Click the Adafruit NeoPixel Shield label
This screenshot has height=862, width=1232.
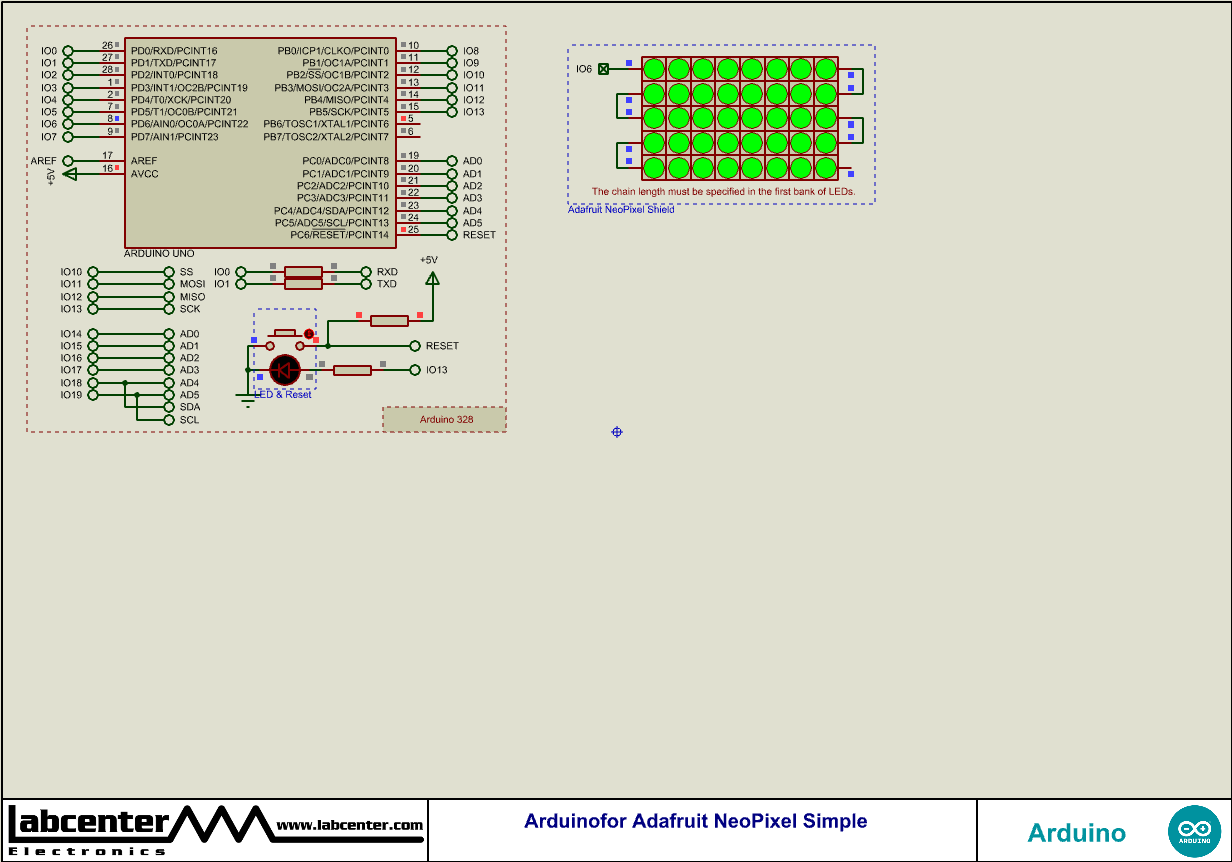coord(621,209)
